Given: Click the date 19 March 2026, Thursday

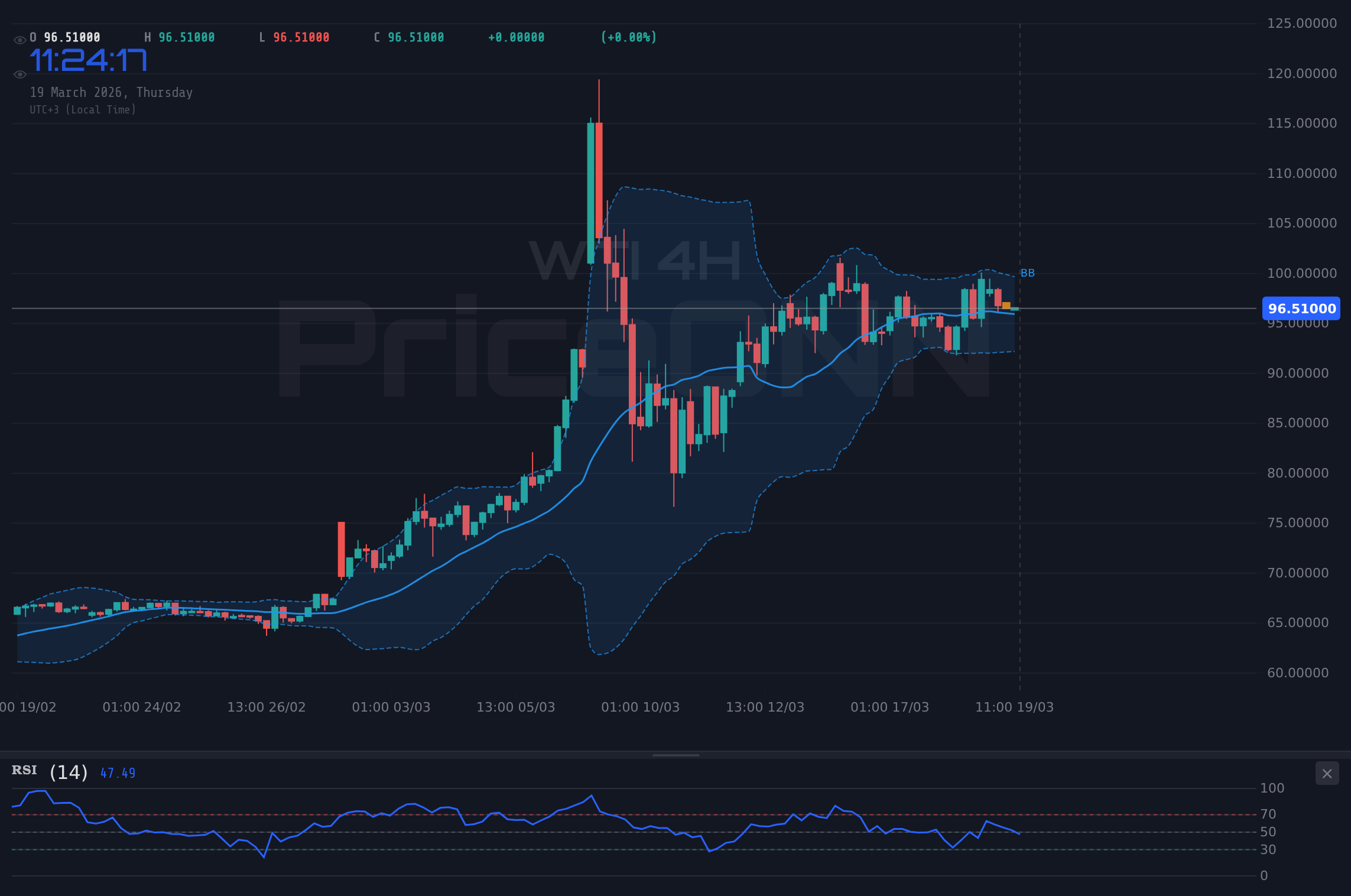Looking at the screenshot, I should pyautogui.click(x=111, y=93).
